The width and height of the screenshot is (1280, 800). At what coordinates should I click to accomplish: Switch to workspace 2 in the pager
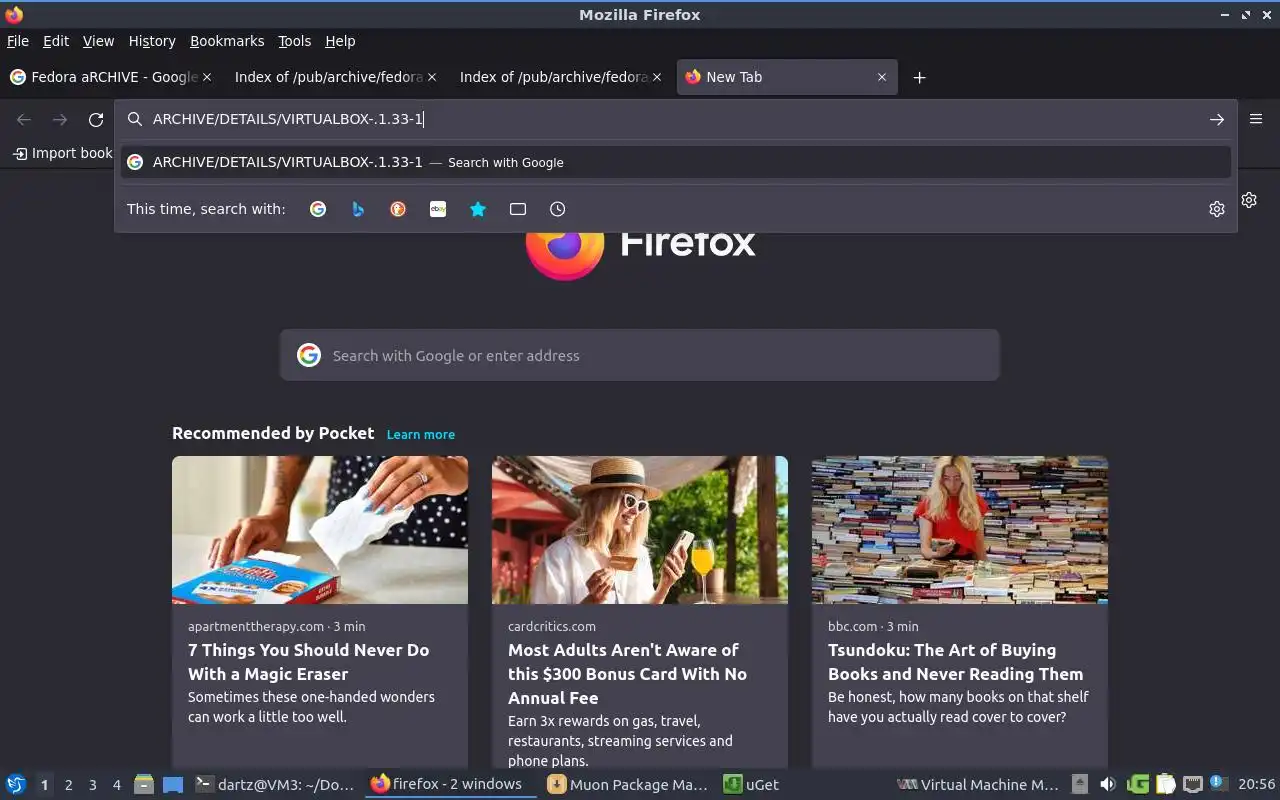click(x=68, y=785)
